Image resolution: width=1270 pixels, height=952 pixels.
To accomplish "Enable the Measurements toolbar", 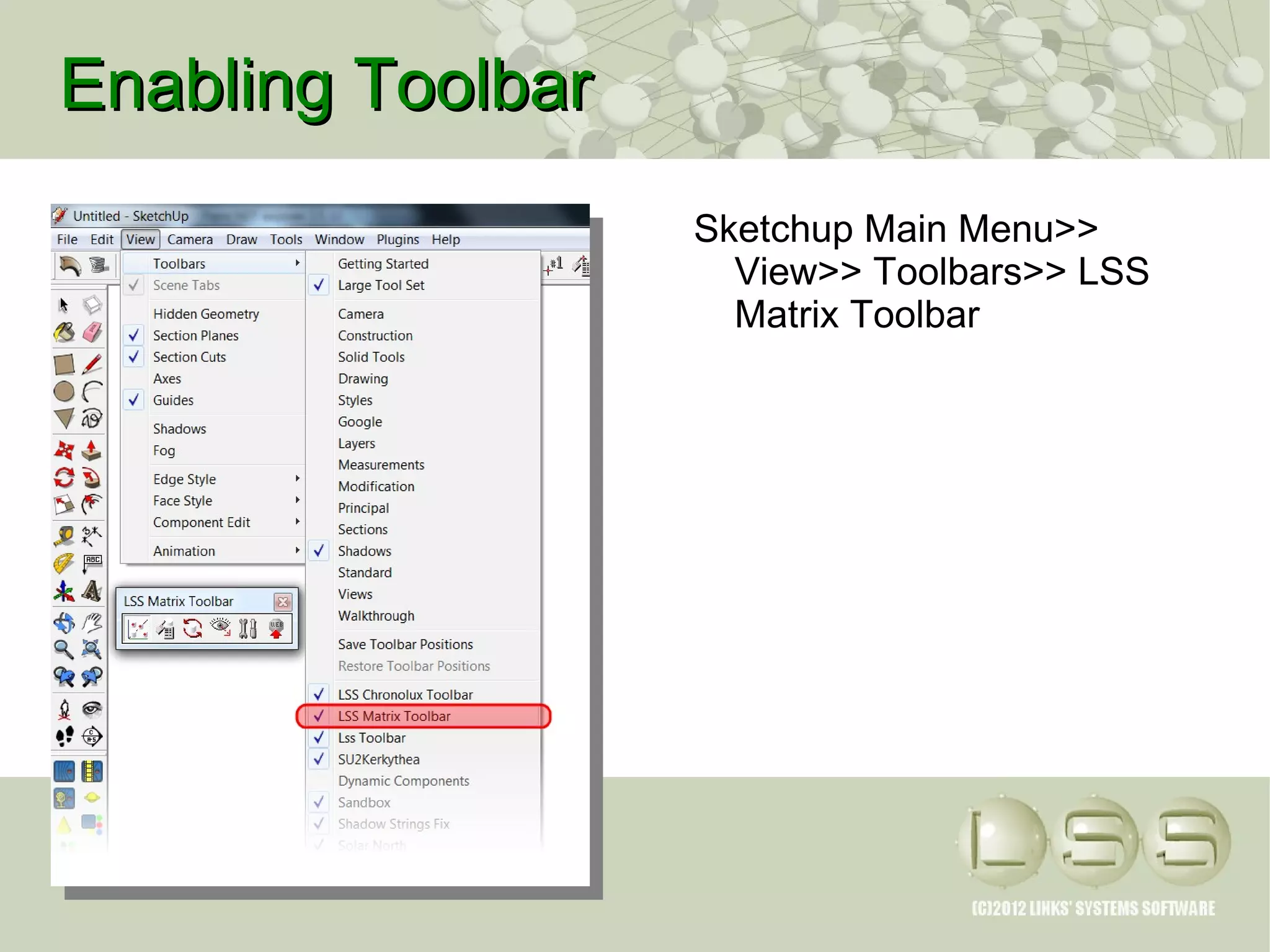I will pos(424,465).
